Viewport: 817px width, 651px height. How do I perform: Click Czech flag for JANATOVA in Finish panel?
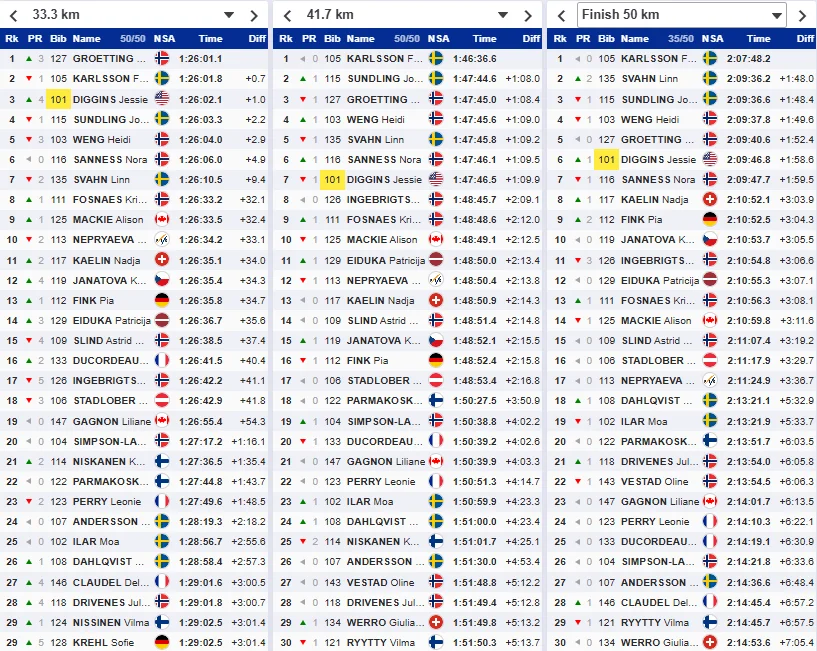point(710,240)
